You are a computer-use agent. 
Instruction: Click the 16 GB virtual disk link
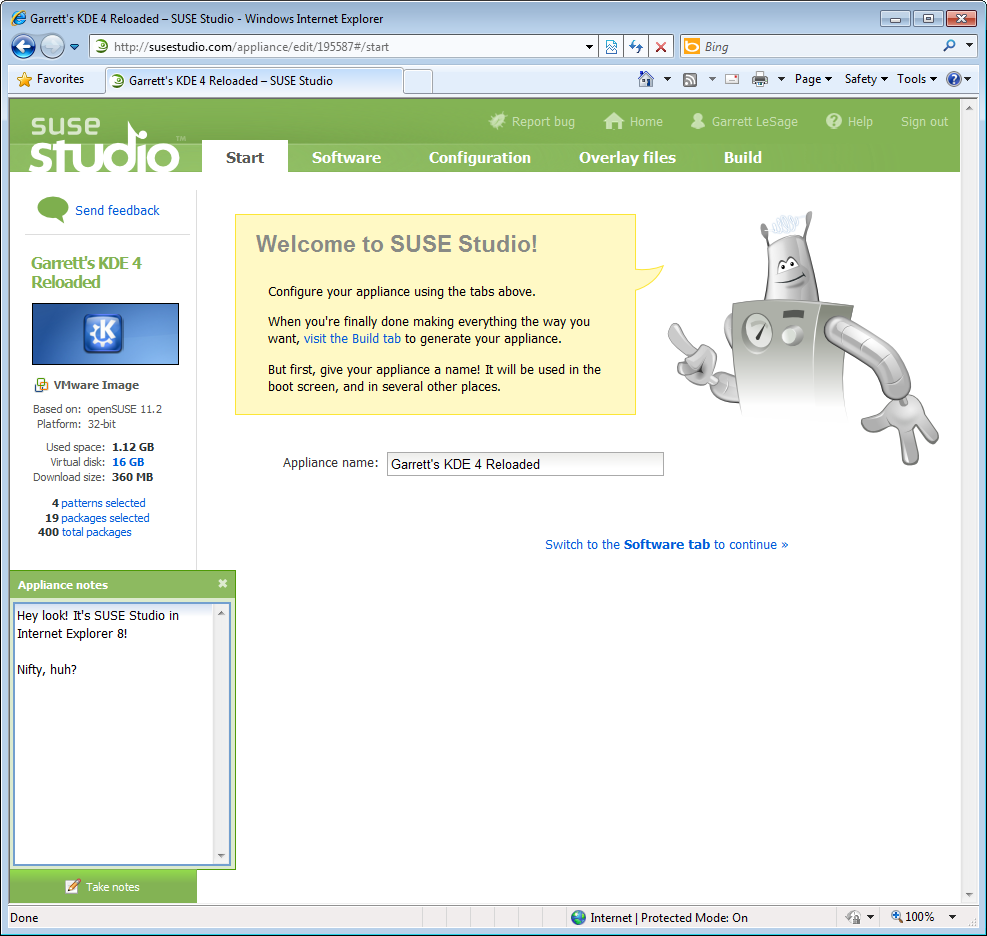click(128, 462)
